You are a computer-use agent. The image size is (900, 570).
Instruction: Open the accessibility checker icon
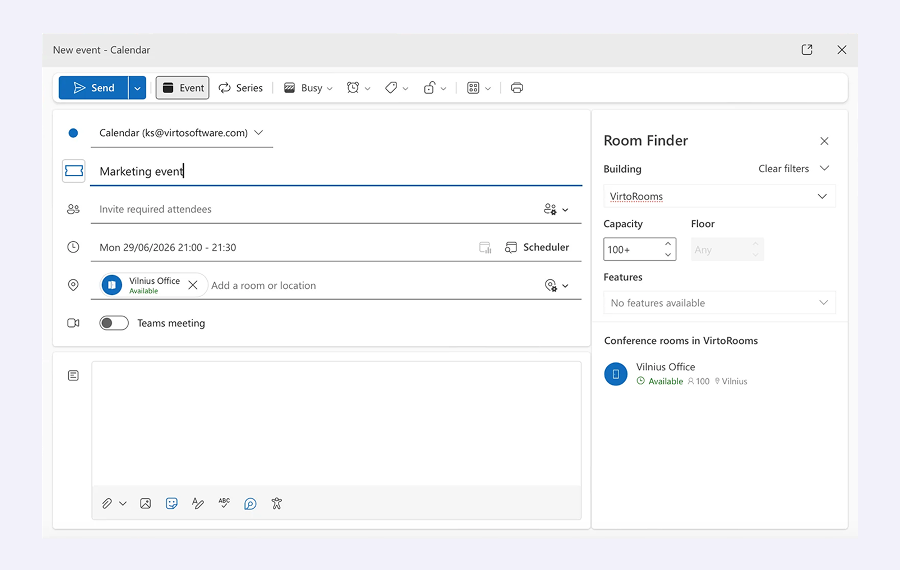pyautogui.click(x=277, y=503)
